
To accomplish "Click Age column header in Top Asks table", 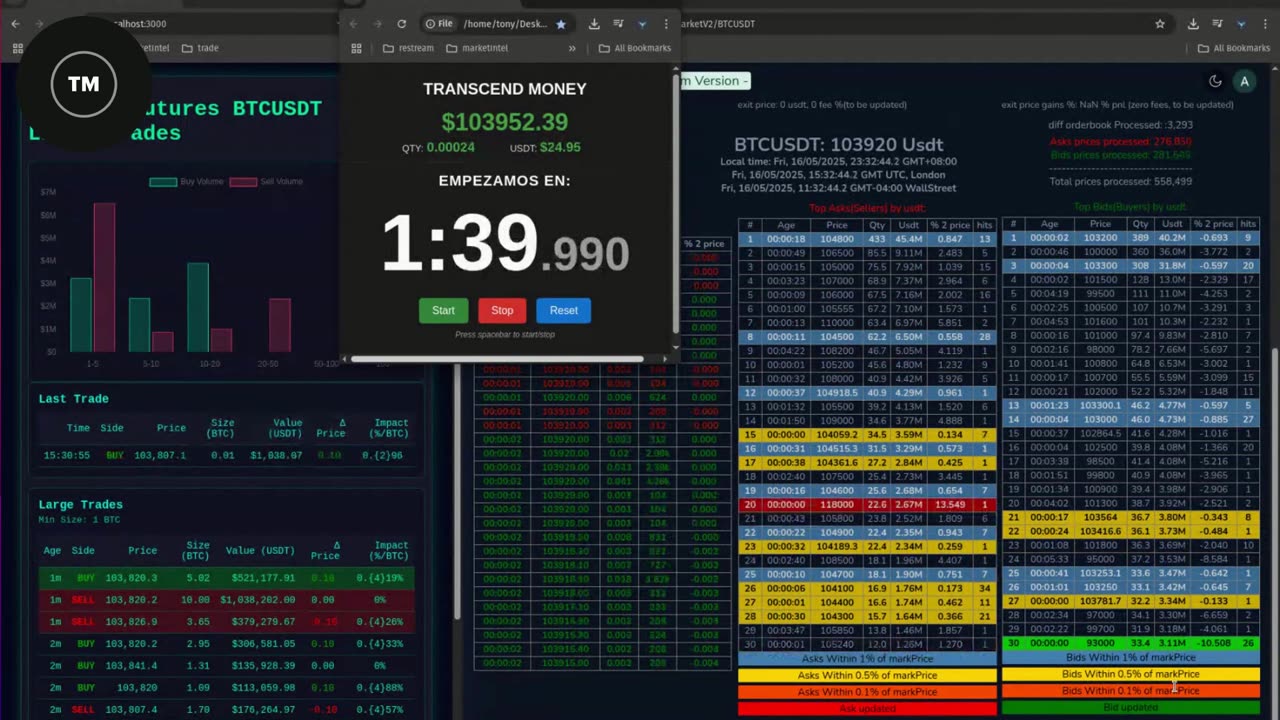I will click(x=786, y=225).
